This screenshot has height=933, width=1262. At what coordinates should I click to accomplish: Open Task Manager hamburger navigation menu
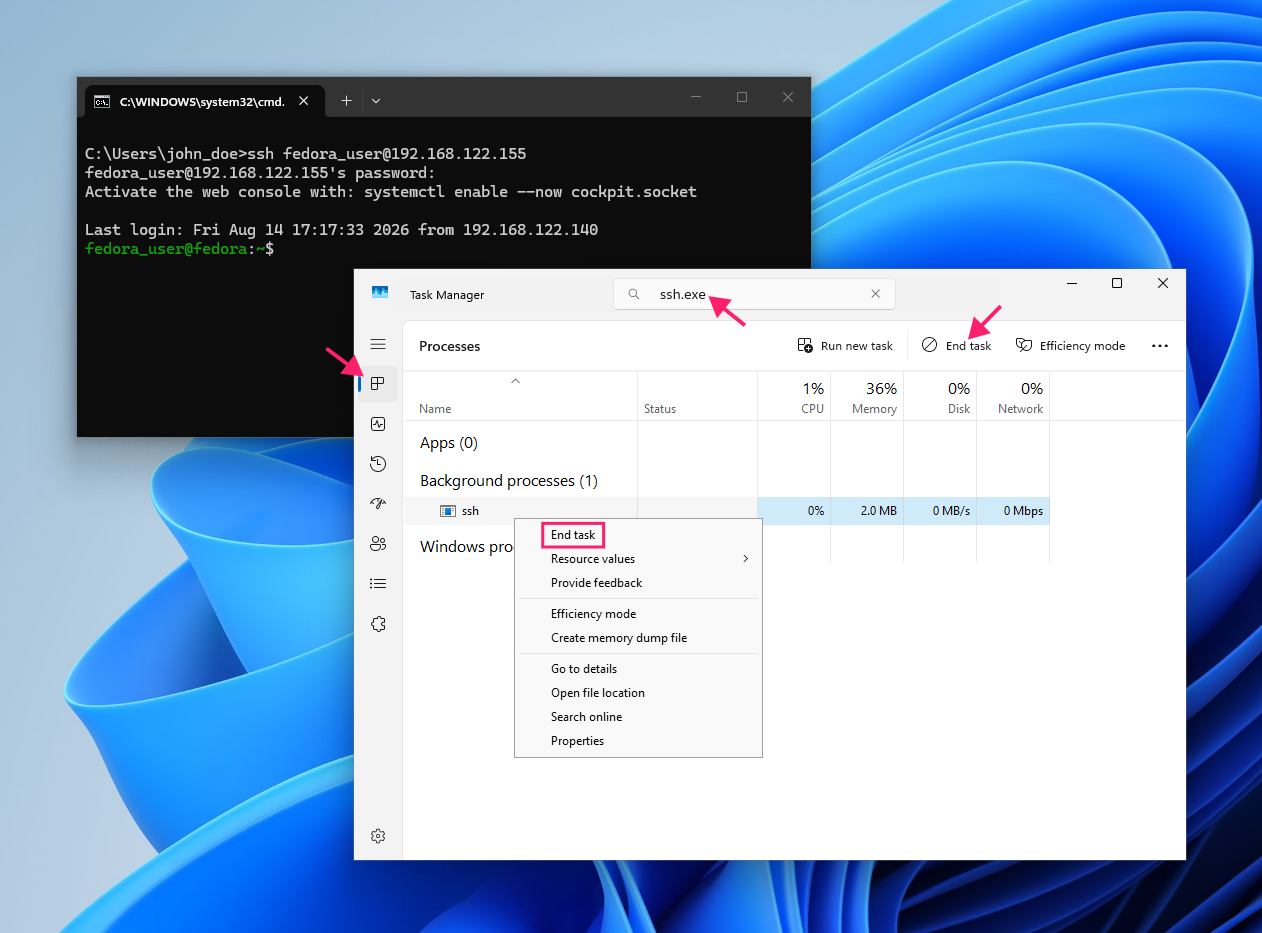pos(378,344)
